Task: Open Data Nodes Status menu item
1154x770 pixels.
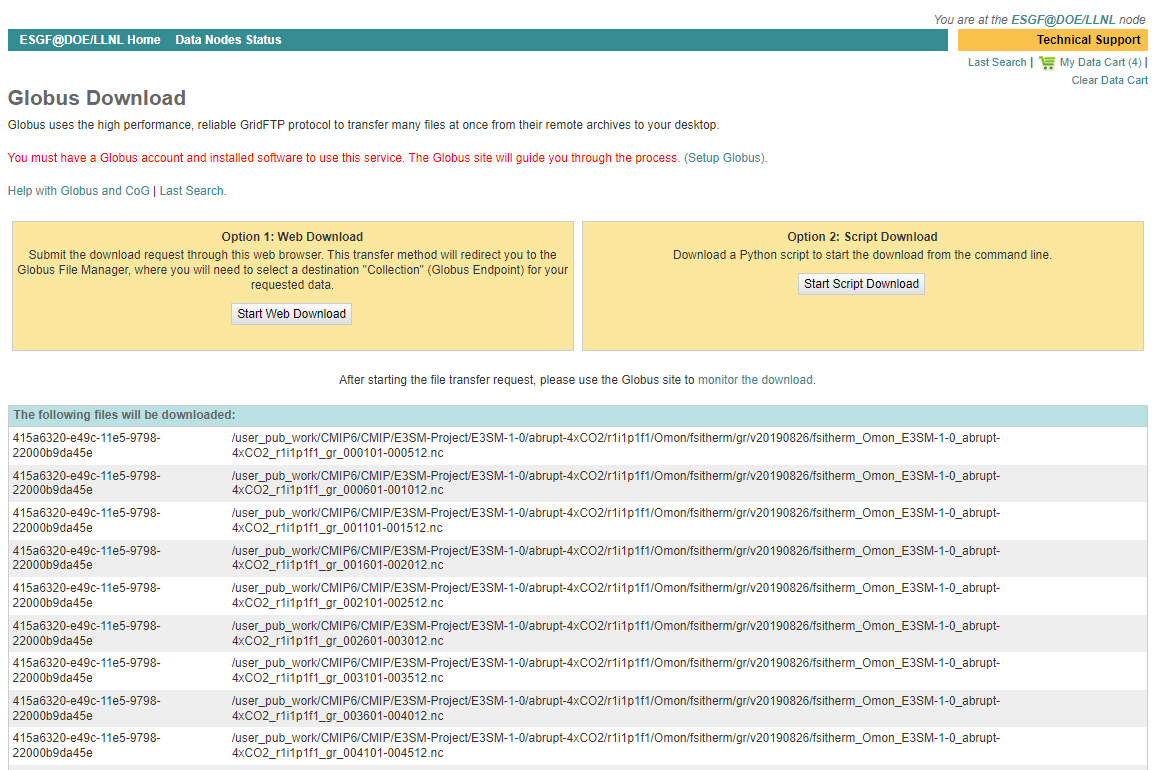Action: coord(228,40)
